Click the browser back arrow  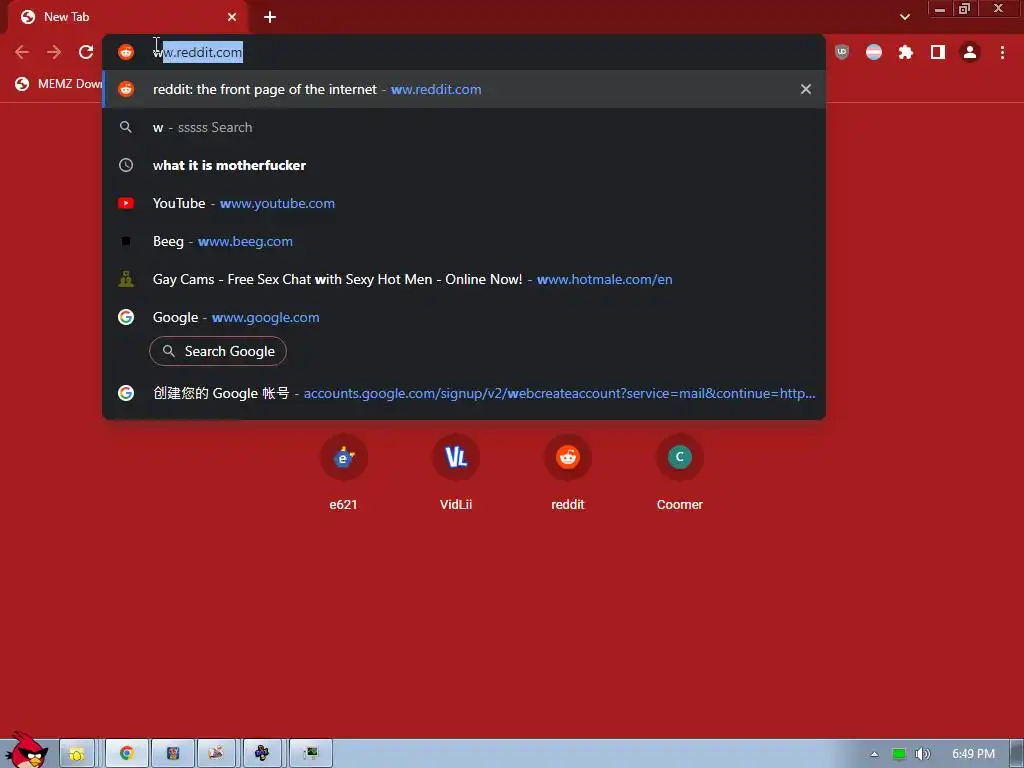pos(22,52)
